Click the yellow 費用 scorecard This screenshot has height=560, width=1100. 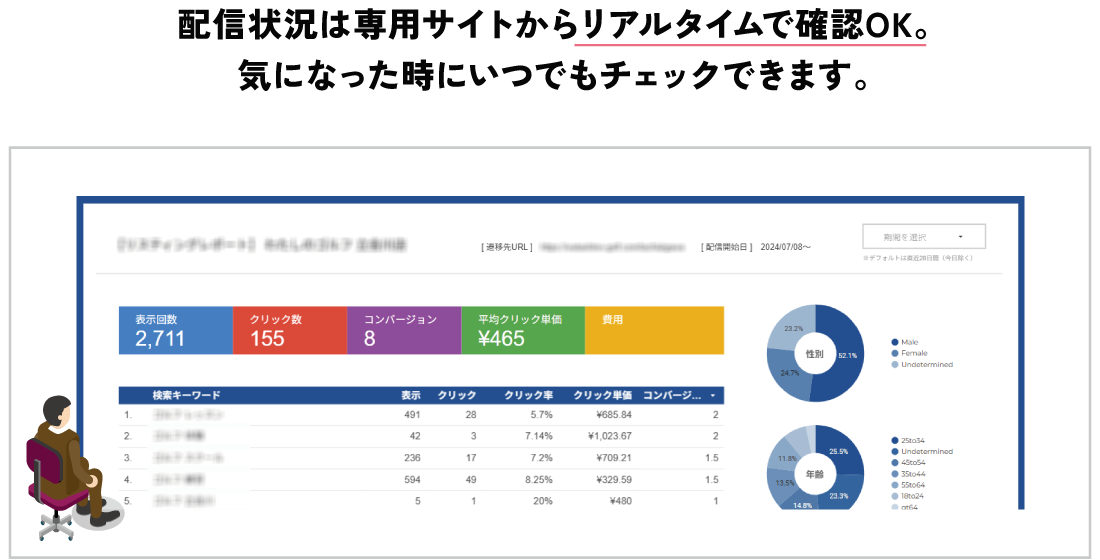pos(653,330)
